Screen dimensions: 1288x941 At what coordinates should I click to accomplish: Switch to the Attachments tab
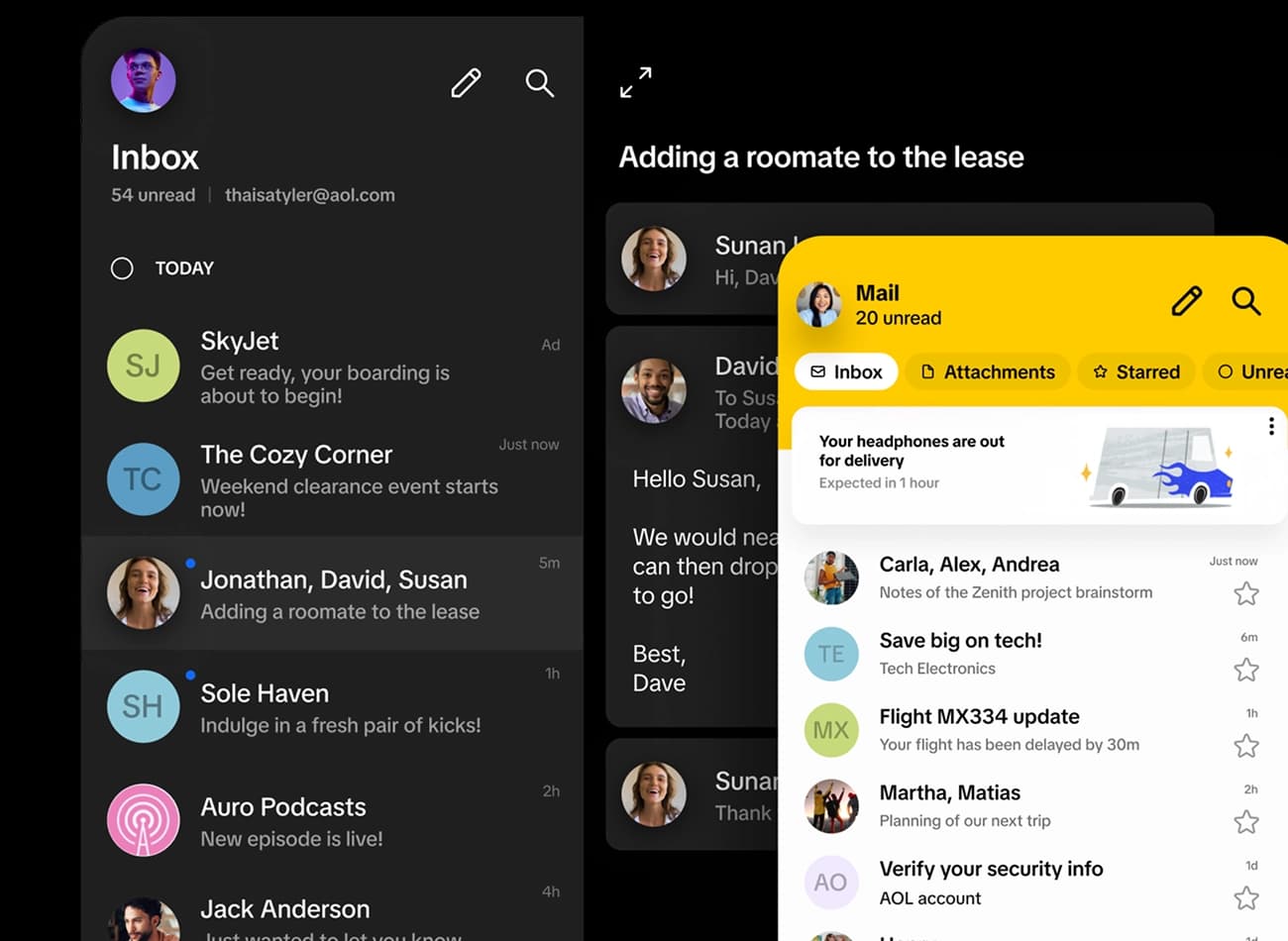tap(988, 372)
